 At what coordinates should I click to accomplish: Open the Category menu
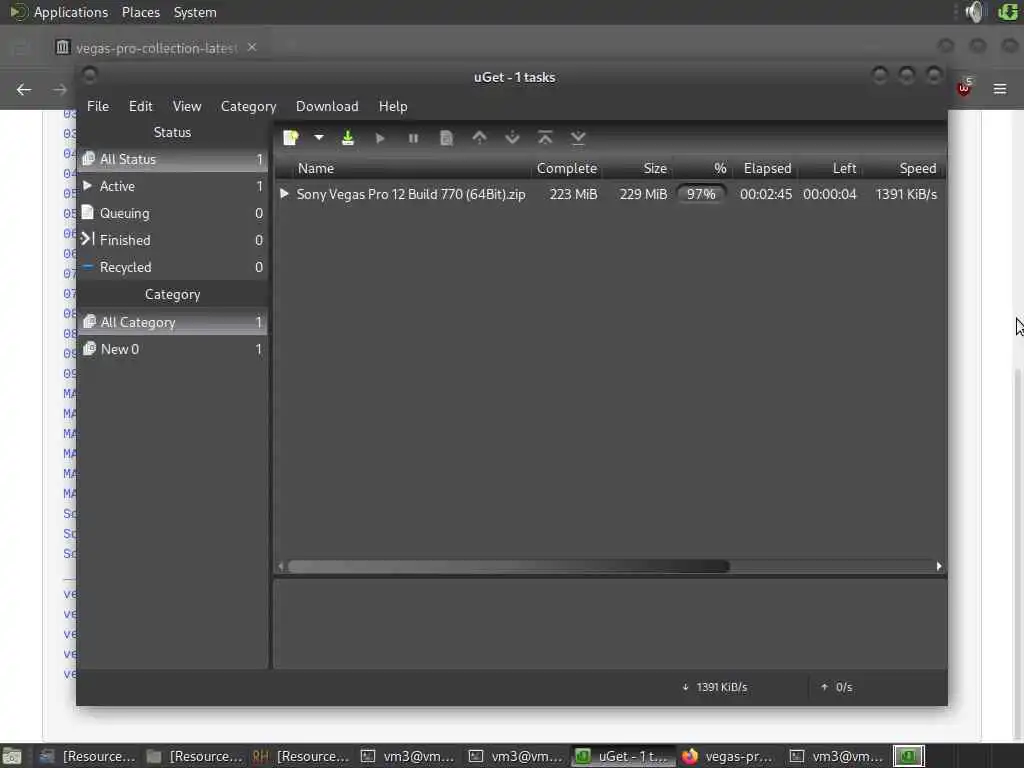(248, 106)
